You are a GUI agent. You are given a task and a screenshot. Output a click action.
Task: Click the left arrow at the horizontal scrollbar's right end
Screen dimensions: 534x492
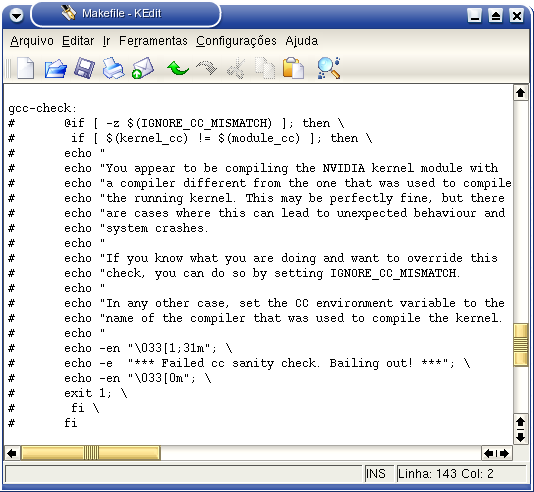tap(489, 454)
